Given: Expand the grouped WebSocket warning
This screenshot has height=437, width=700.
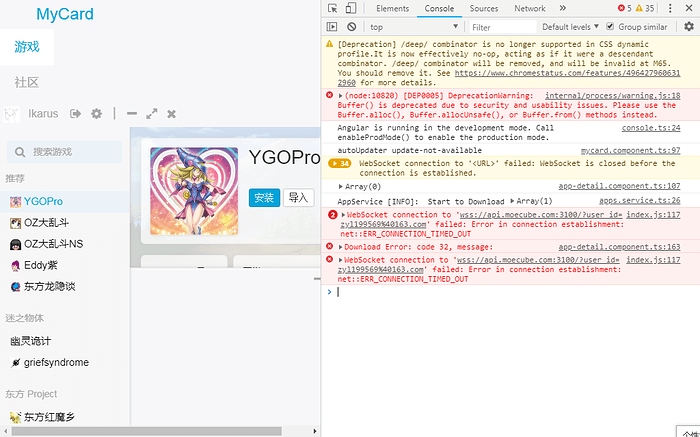Looking at the screenshot, I should pos(333,163).
